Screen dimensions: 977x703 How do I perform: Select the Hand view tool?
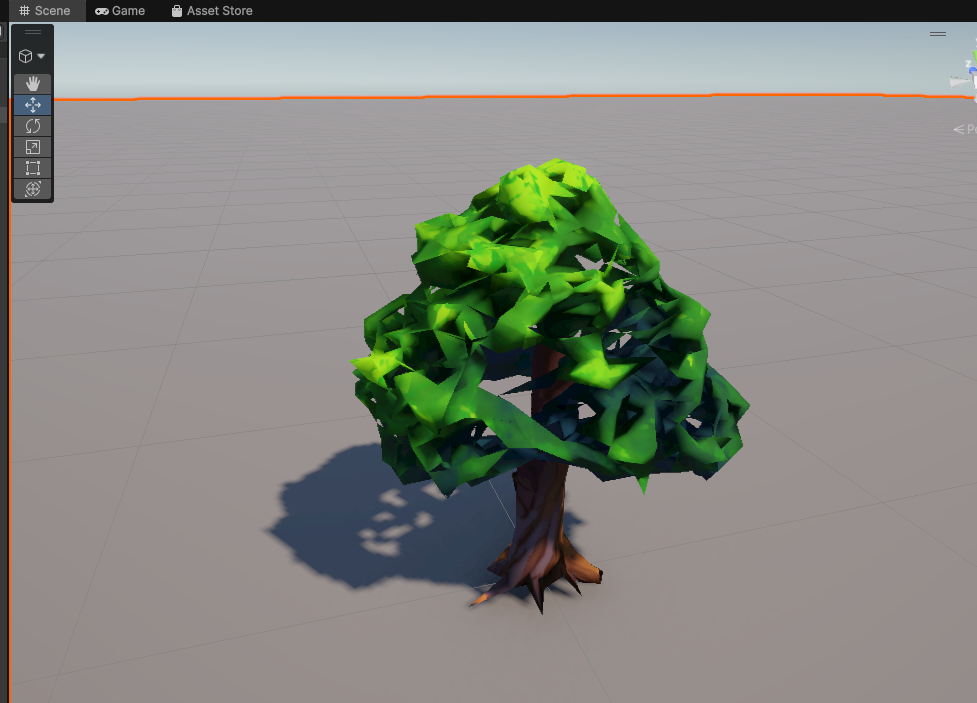(x=32, y=84)
